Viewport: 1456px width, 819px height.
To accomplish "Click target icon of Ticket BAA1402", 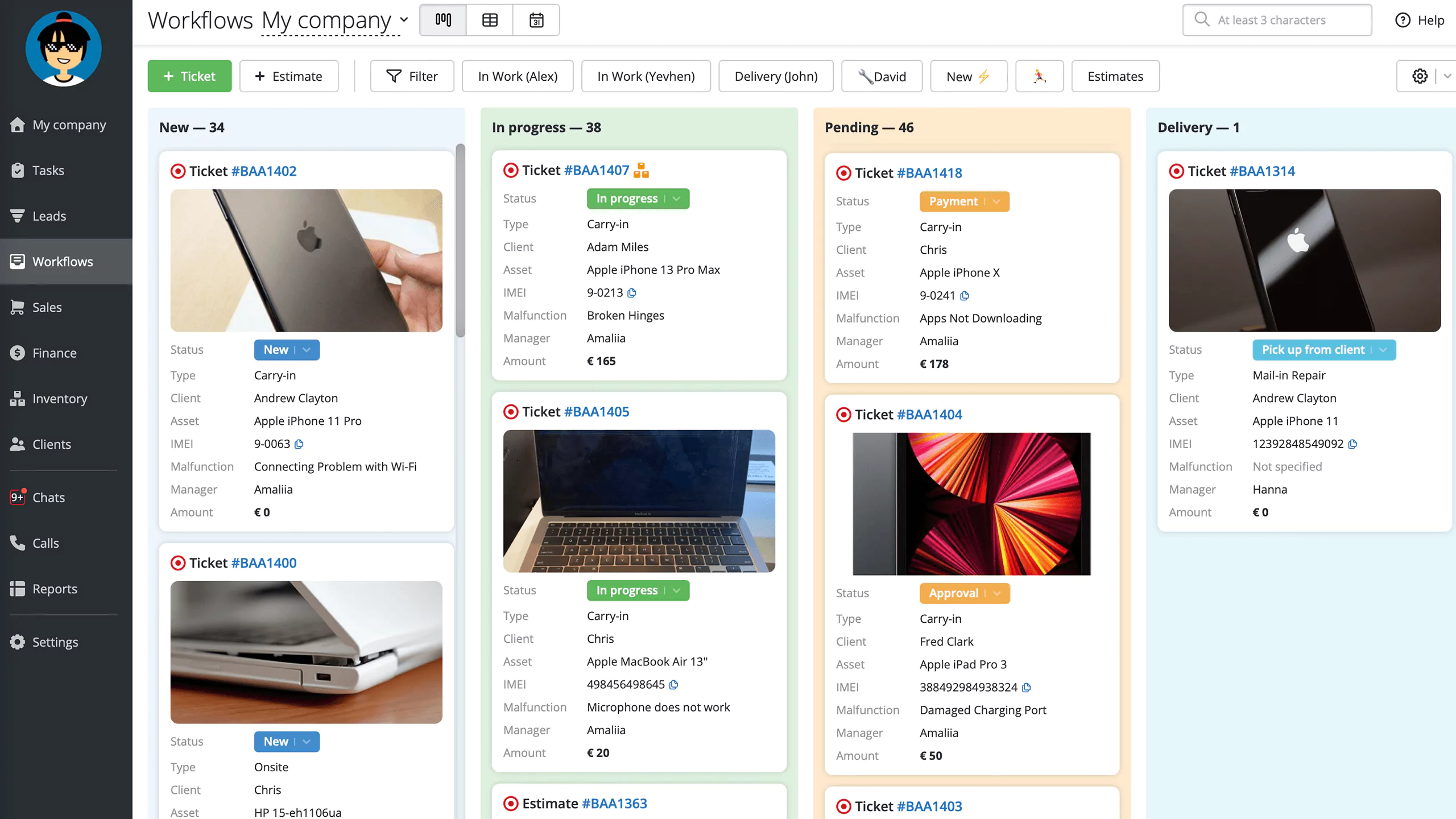I will [x=178, y=171].
